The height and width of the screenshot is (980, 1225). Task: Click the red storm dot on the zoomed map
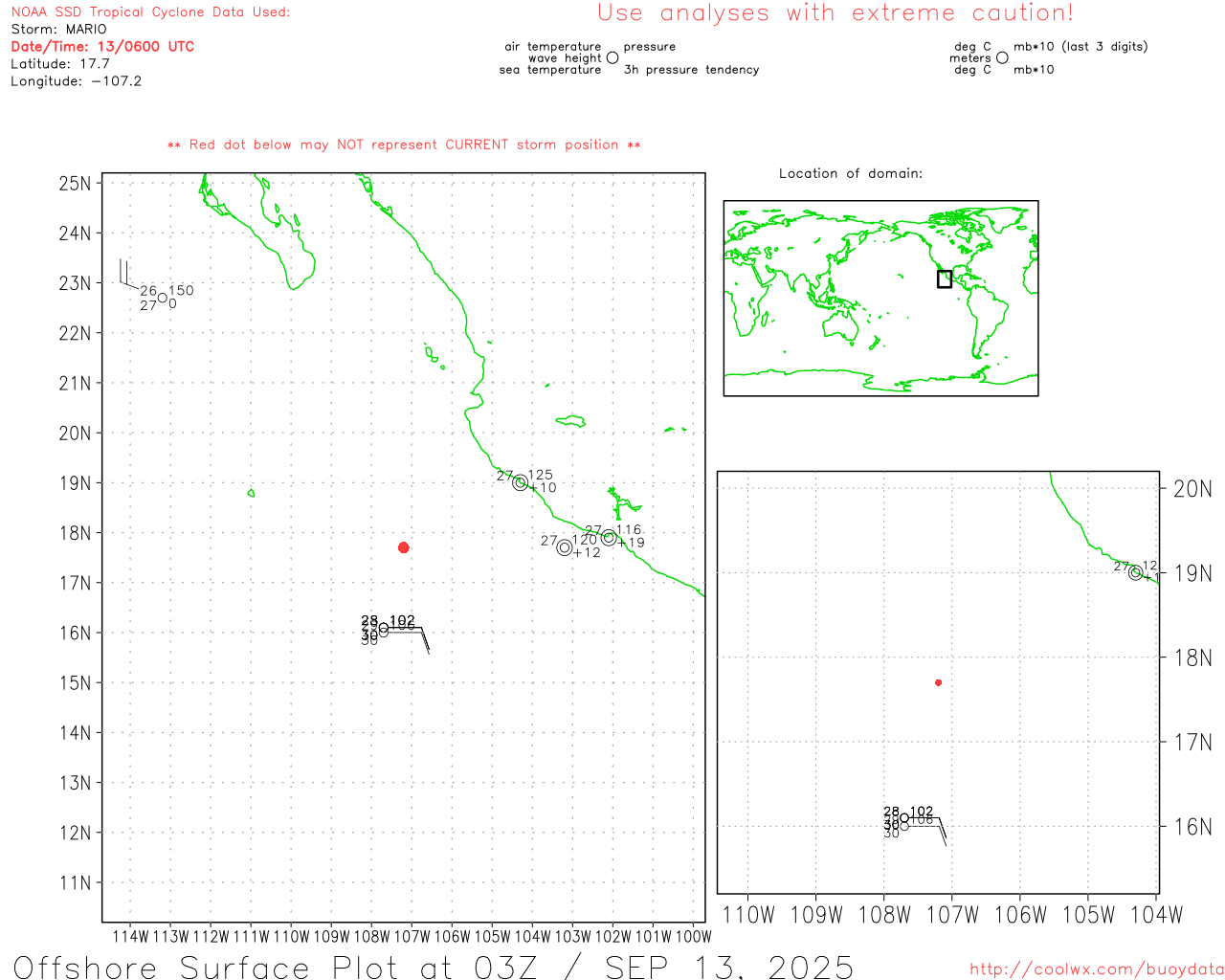(939, 682)
